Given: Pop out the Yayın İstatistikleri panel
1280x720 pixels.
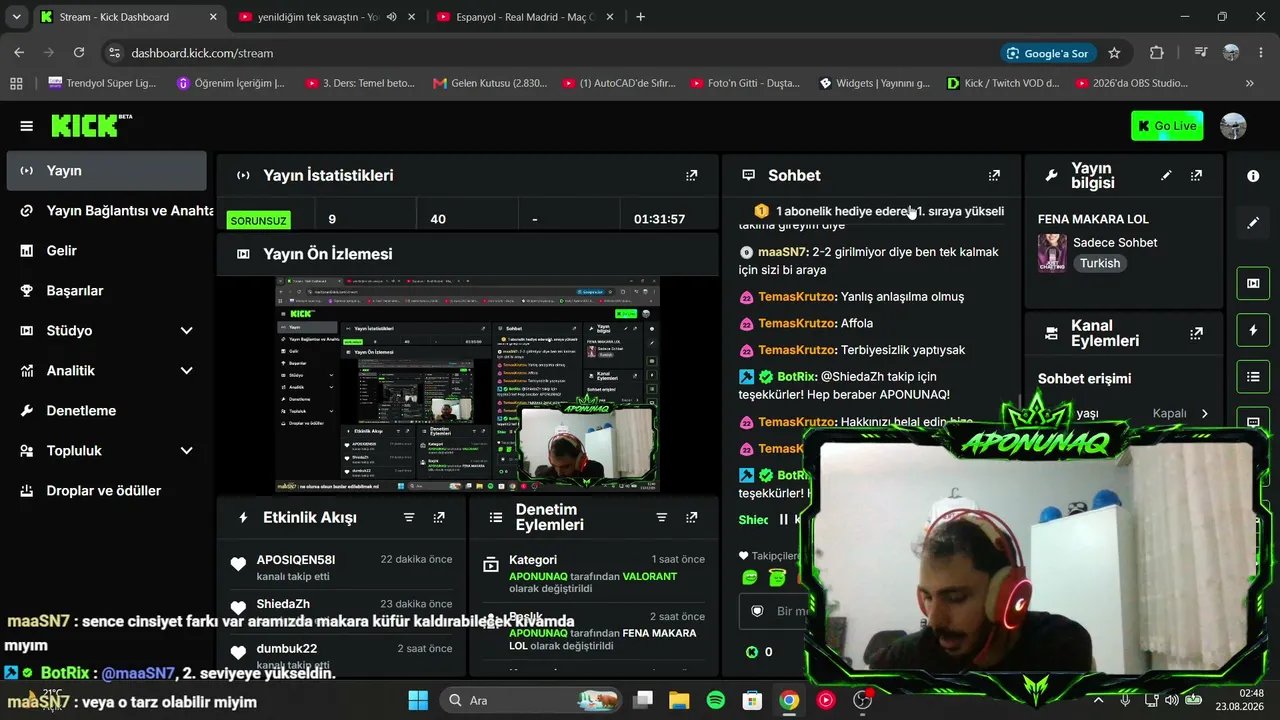Looking at the screenshot, I should pos(691,175).
